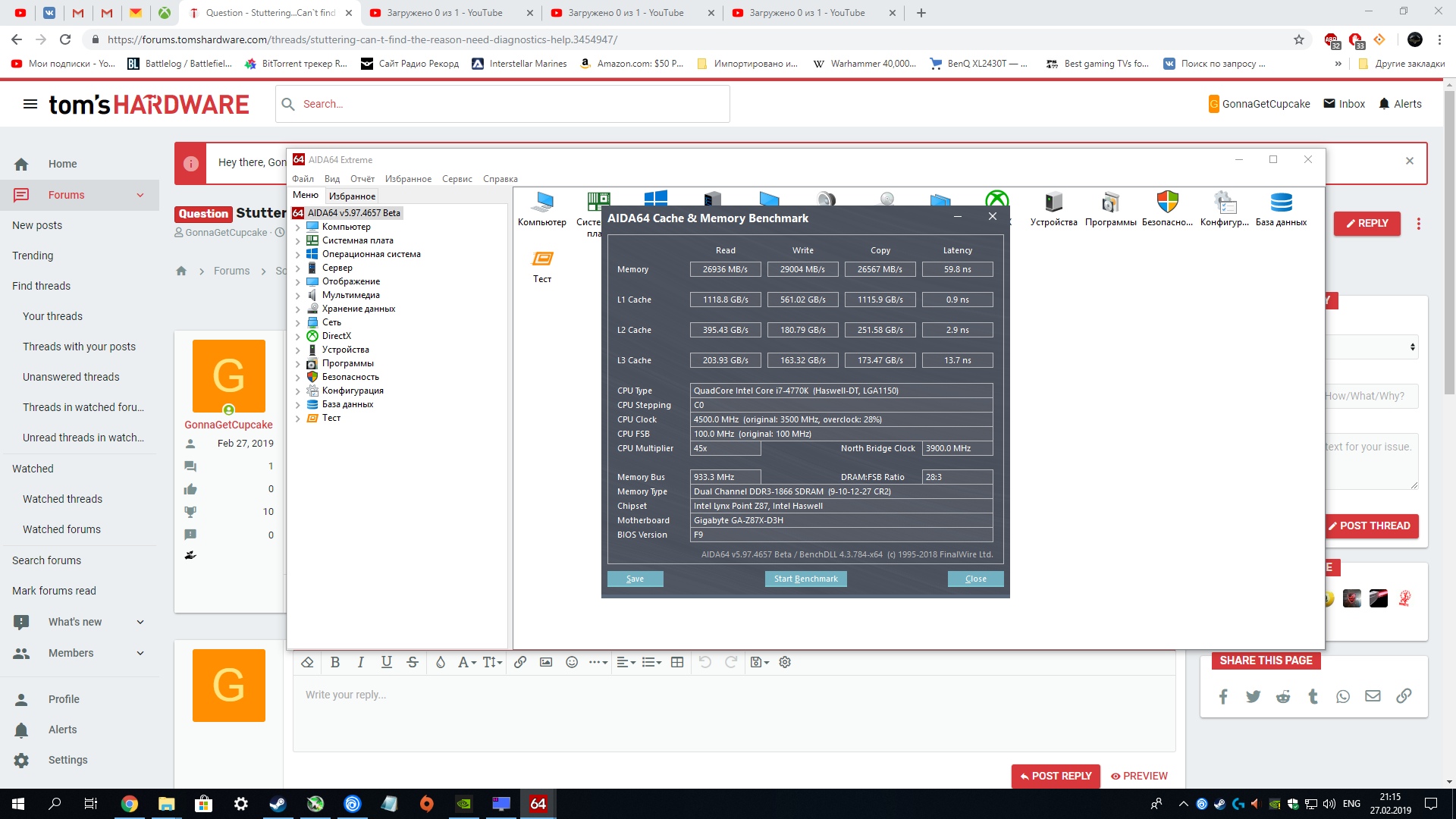The height and width of the screenshot is (819, 1456).
Task: Open the list formatting dropdown
Action: [651, 662]
